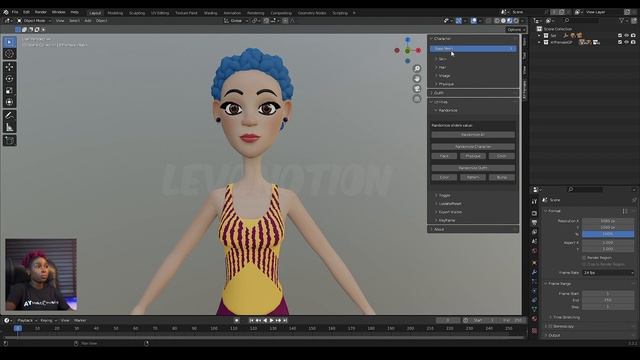Click the outliner search field
The image size is (640, 360).
click(582, 20)
